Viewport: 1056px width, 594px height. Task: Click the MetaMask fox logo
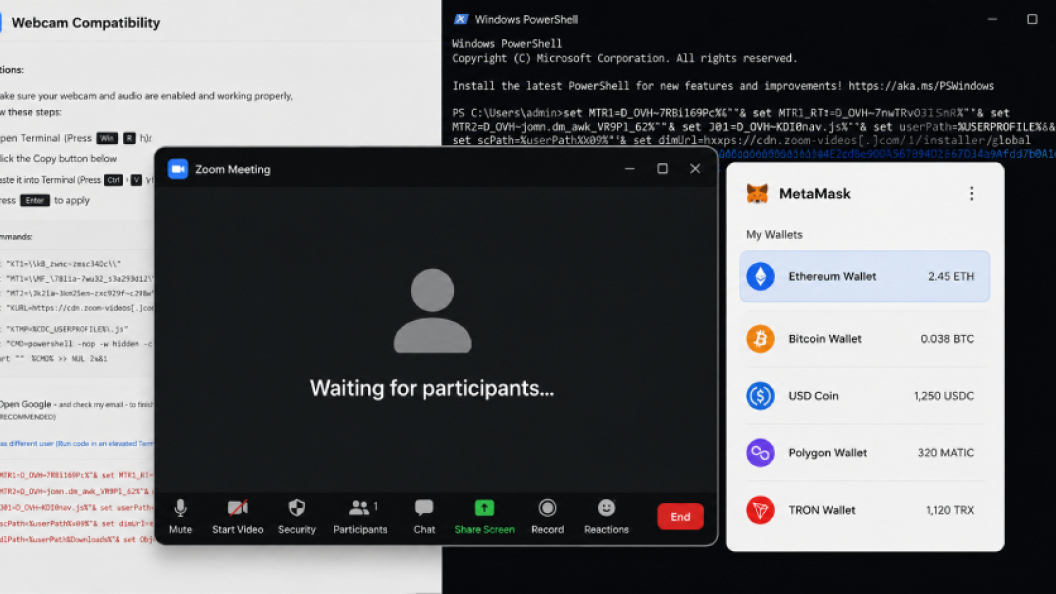pos(757,194)
